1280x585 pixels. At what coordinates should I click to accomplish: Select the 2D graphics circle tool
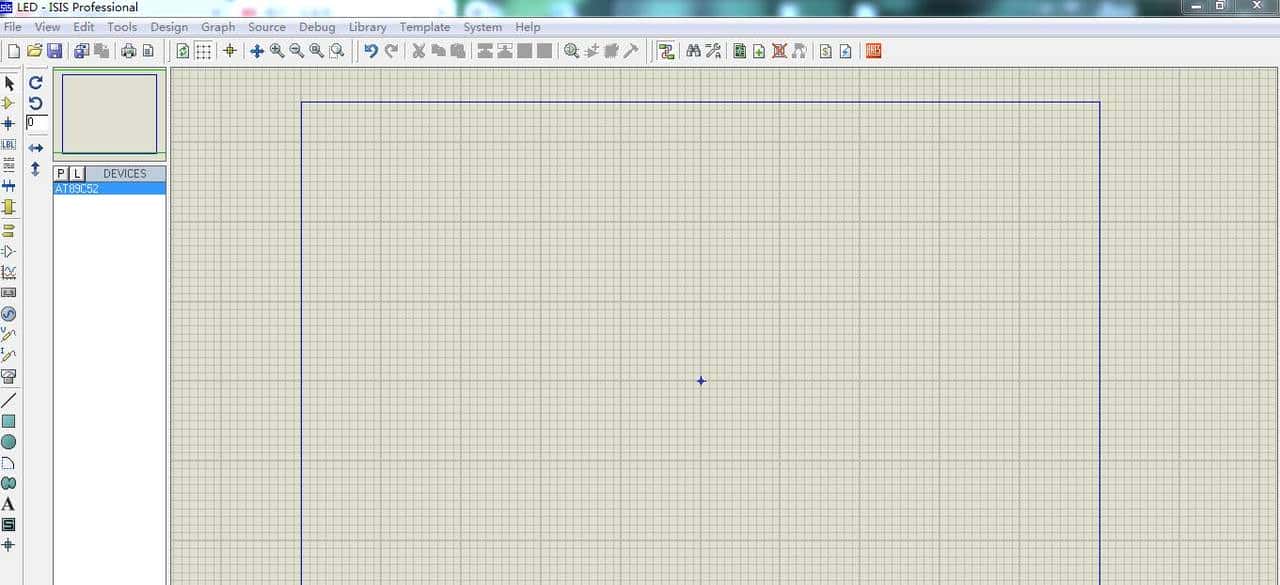[x=9, y=442]
